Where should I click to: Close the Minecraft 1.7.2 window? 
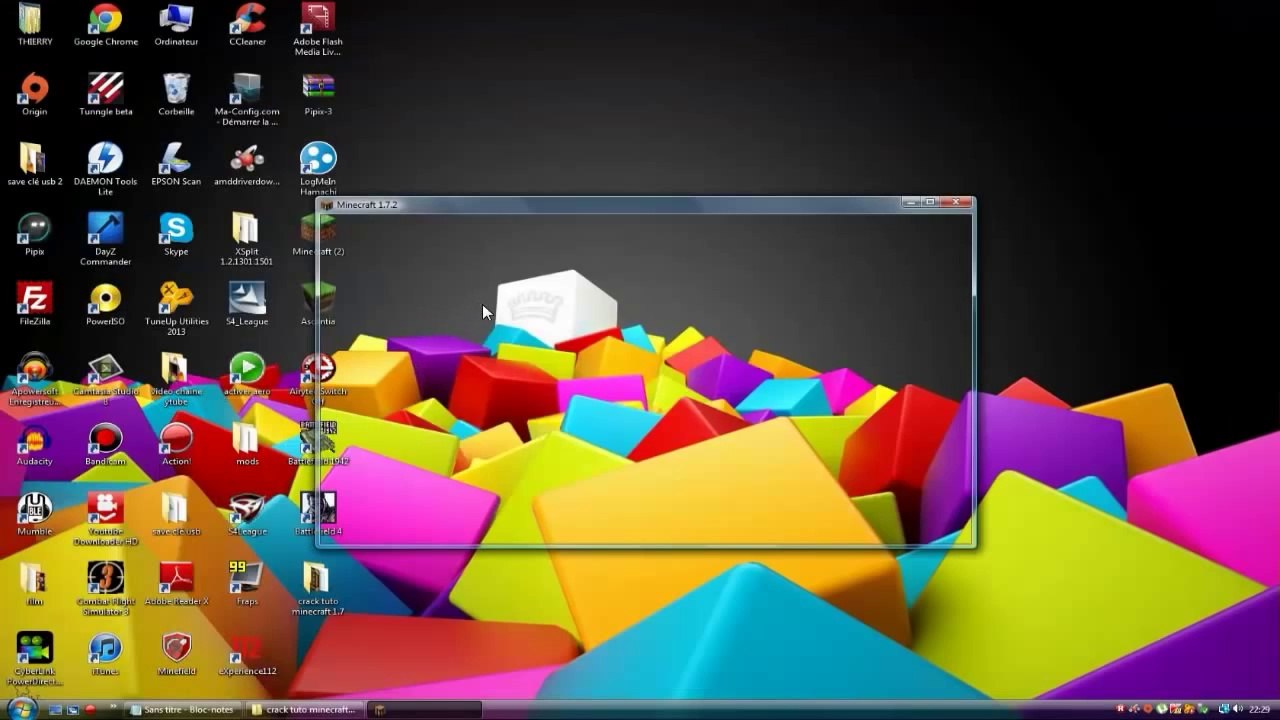pos(957,202)
